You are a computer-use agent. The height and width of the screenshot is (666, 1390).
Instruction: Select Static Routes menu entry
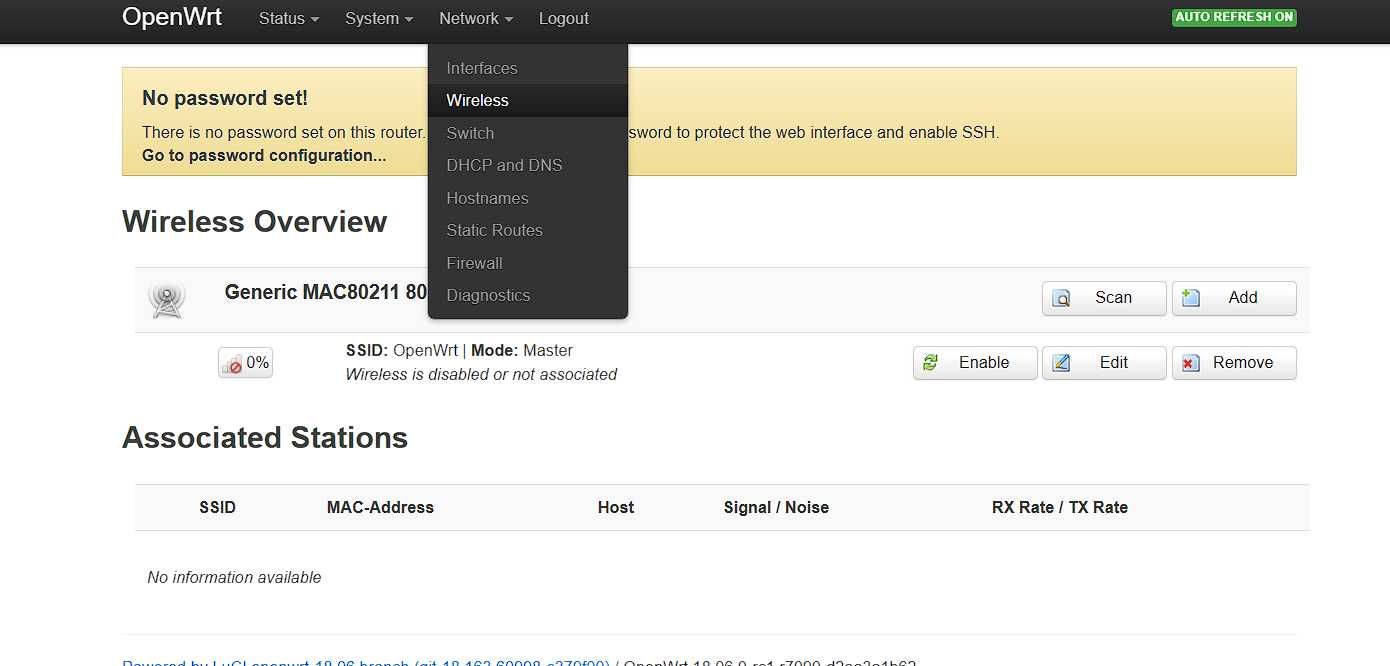coord(528,230)
